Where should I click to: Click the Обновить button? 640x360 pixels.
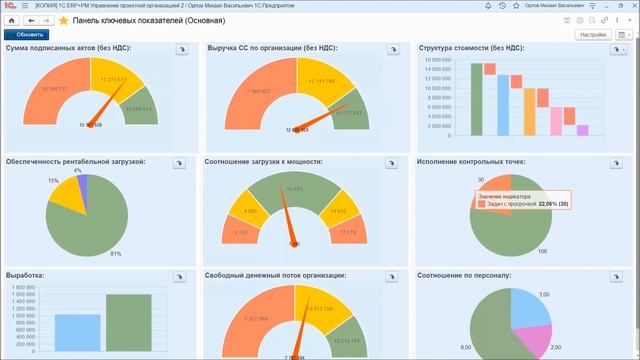pyautogui.click(x=27, y=35)
